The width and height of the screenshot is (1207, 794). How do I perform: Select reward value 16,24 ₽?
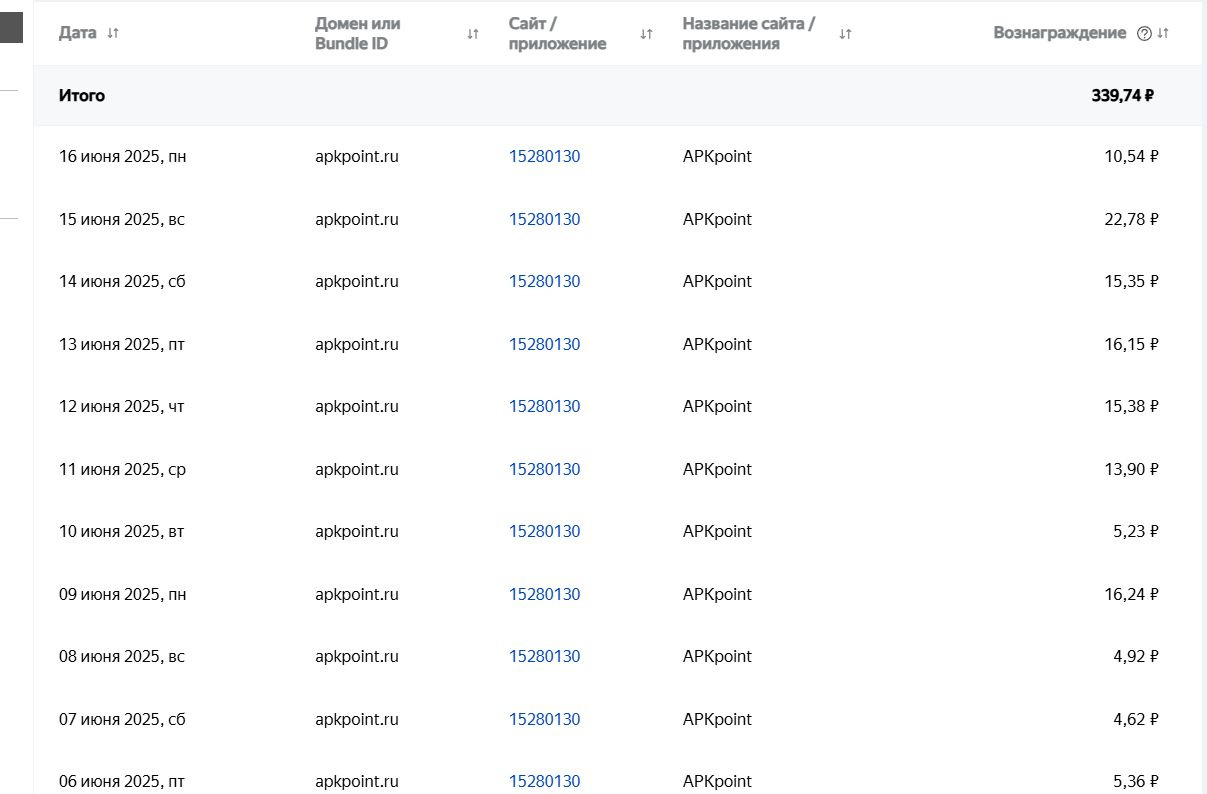[1131, 594]
